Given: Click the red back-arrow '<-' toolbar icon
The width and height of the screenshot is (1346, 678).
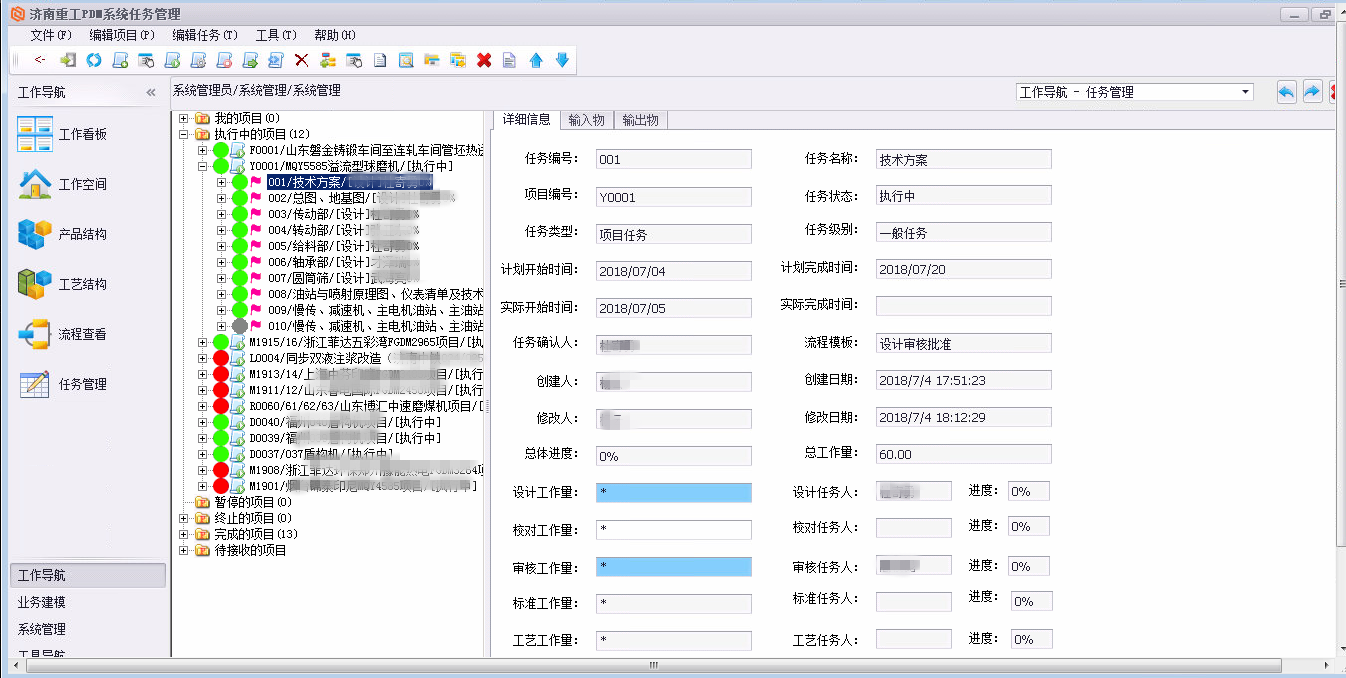Looking at the screenshot, I should click(39, 60).
